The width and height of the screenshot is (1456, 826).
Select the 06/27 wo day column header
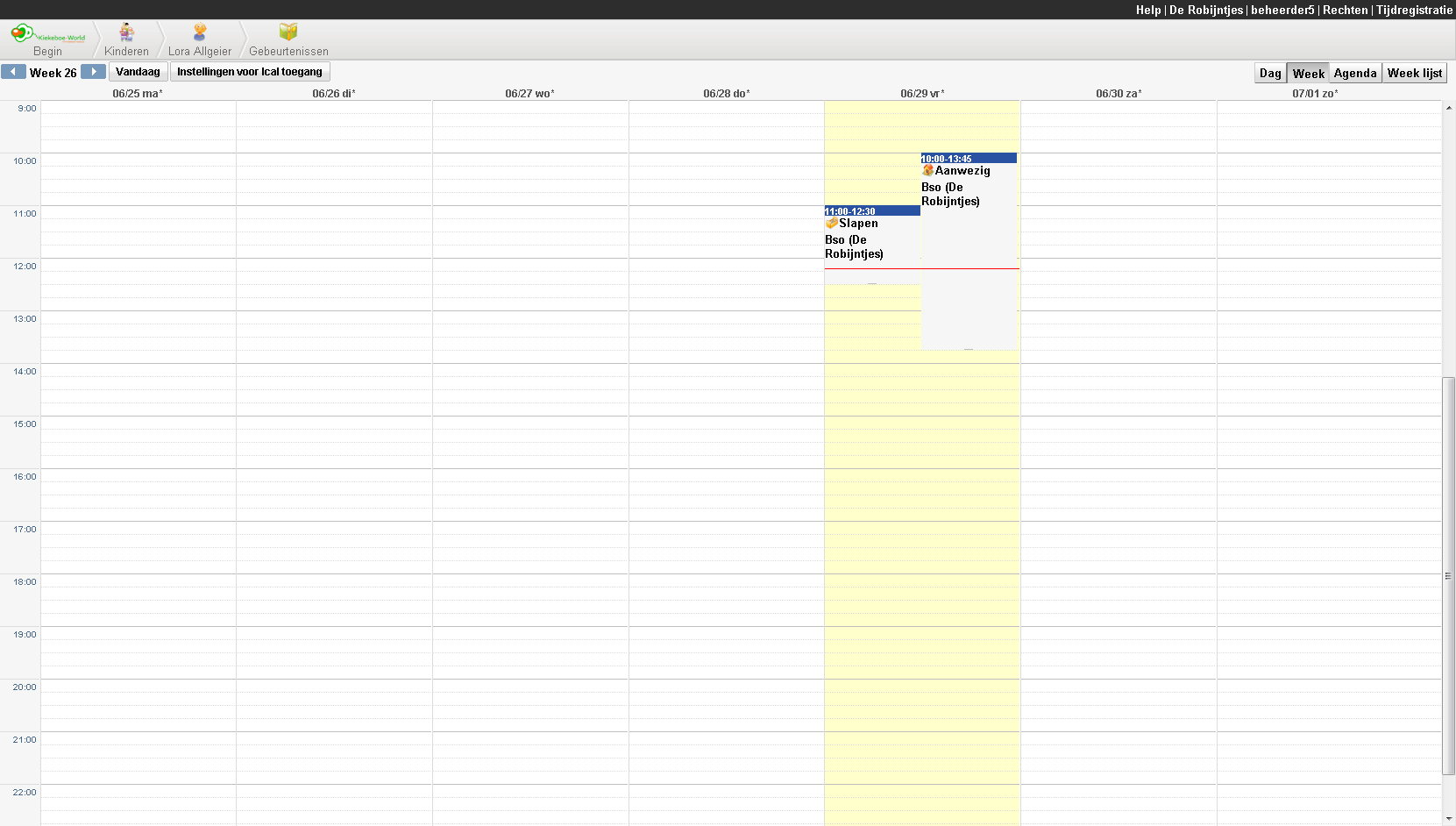(x=529, y=94)
